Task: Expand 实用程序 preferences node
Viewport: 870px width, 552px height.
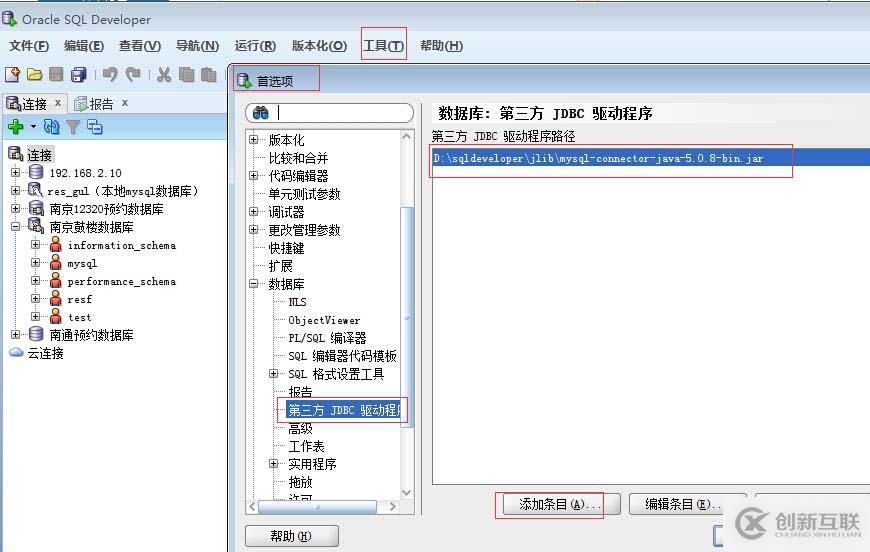Action: coord(274,463)
